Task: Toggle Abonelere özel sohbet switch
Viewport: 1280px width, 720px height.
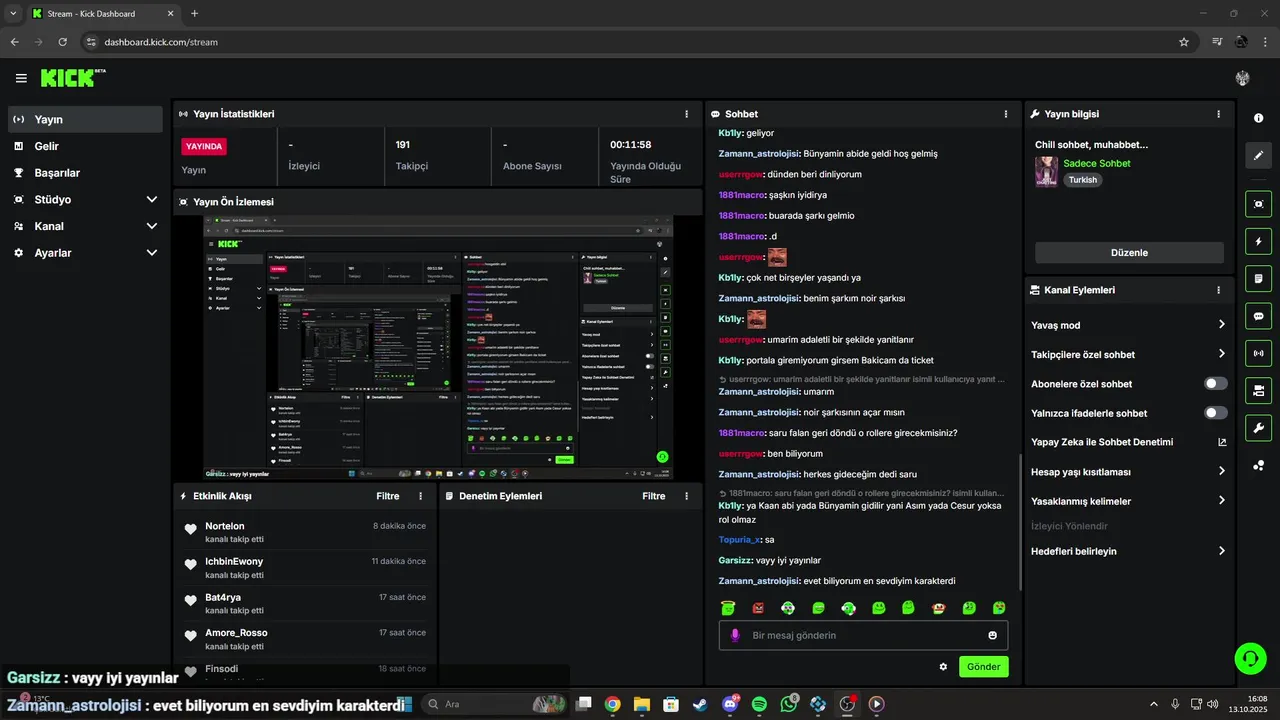Action: 1216,384
